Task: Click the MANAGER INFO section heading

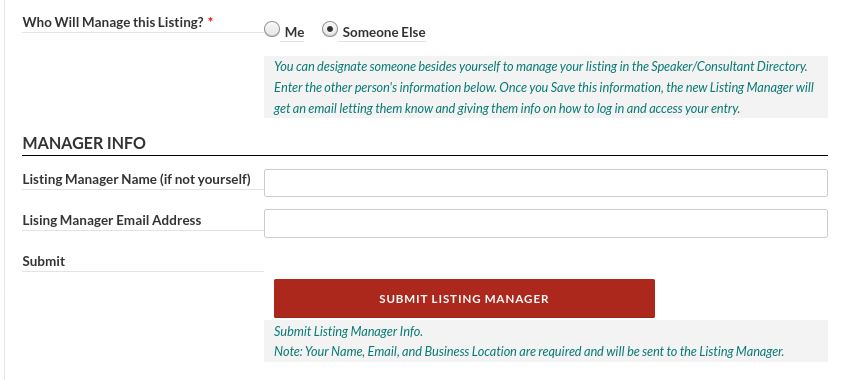Action: click(84, 143)
